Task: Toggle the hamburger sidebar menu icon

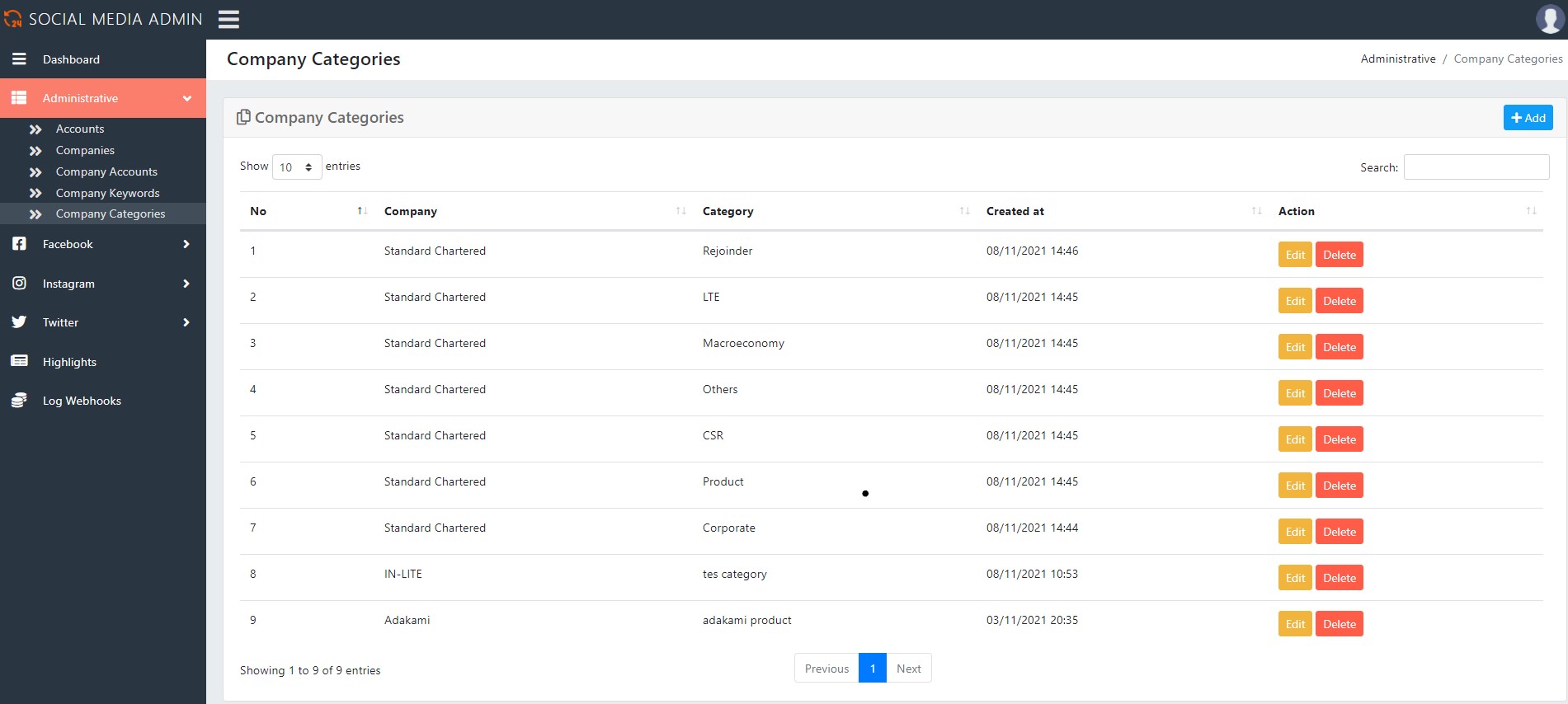Action: point(228,19)
